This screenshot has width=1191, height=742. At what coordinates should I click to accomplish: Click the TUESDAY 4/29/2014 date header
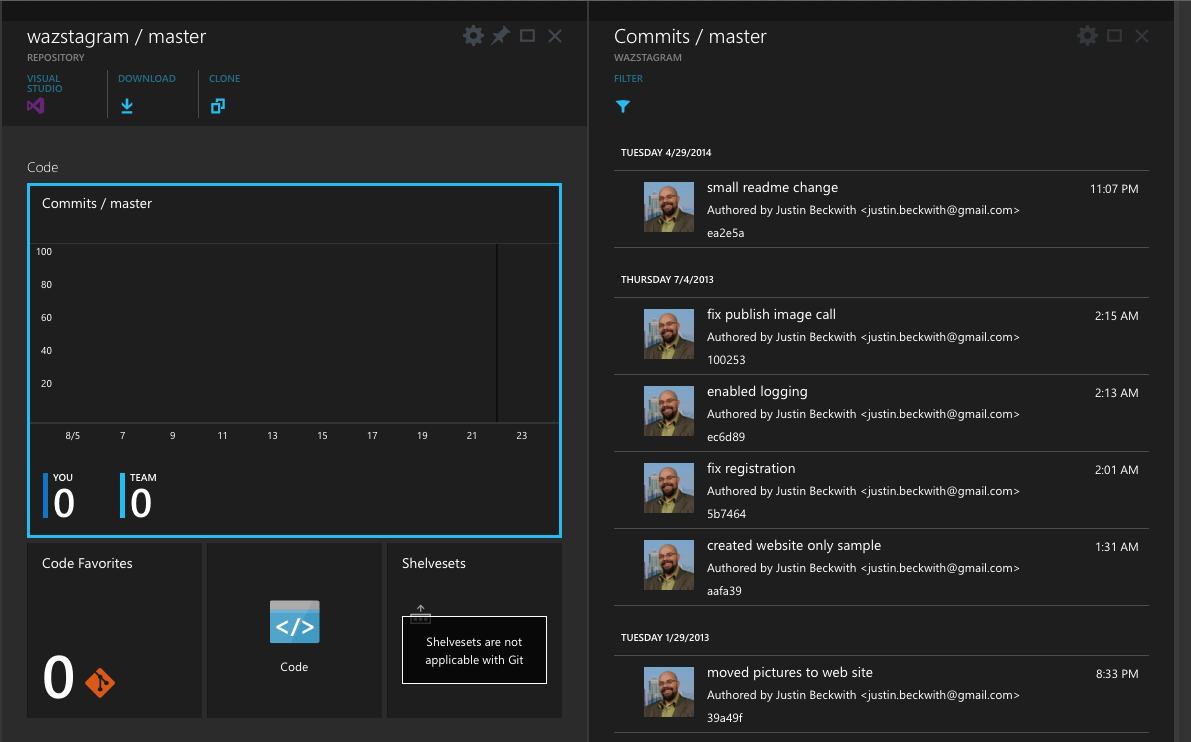pos(666,153)
